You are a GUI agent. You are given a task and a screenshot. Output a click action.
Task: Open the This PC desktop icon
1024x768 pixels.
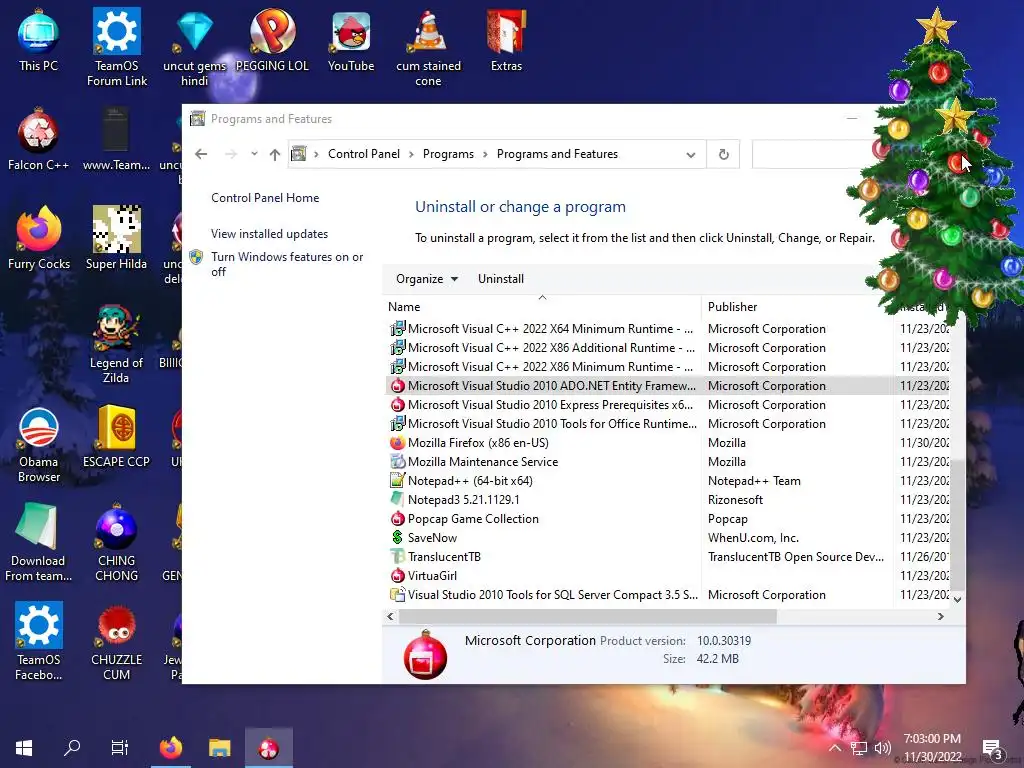click(x=39, y=40)
